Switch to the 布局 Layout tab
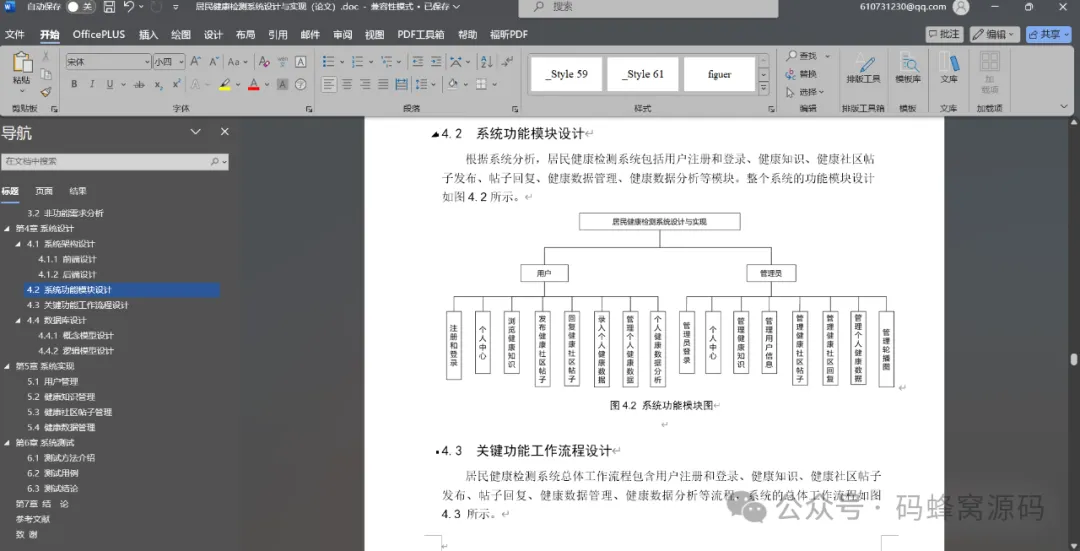 click(x=245, y=34)
